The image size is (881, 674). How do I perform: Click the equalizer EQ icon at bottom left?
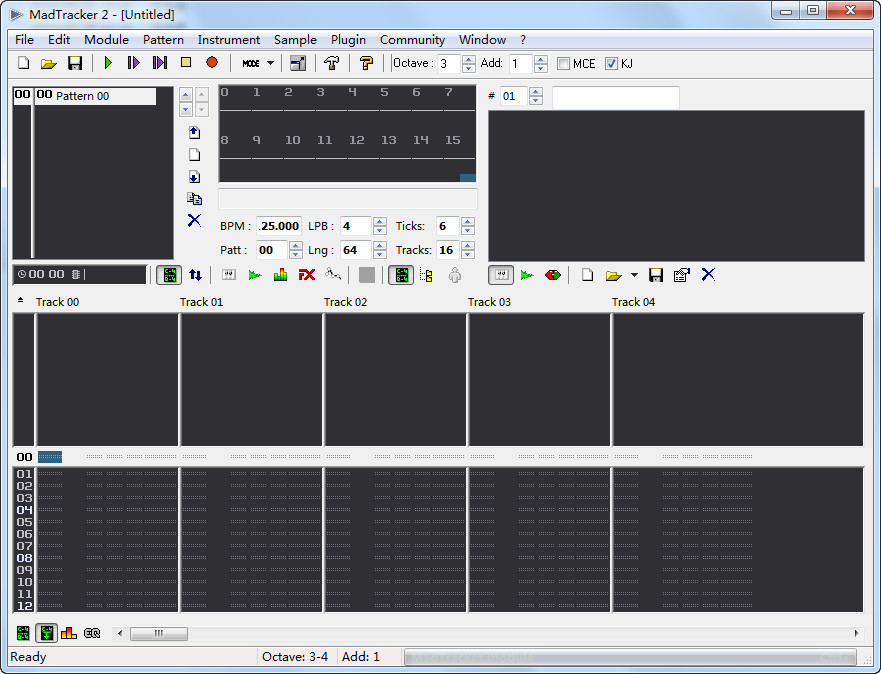click(x=92, y=633)
